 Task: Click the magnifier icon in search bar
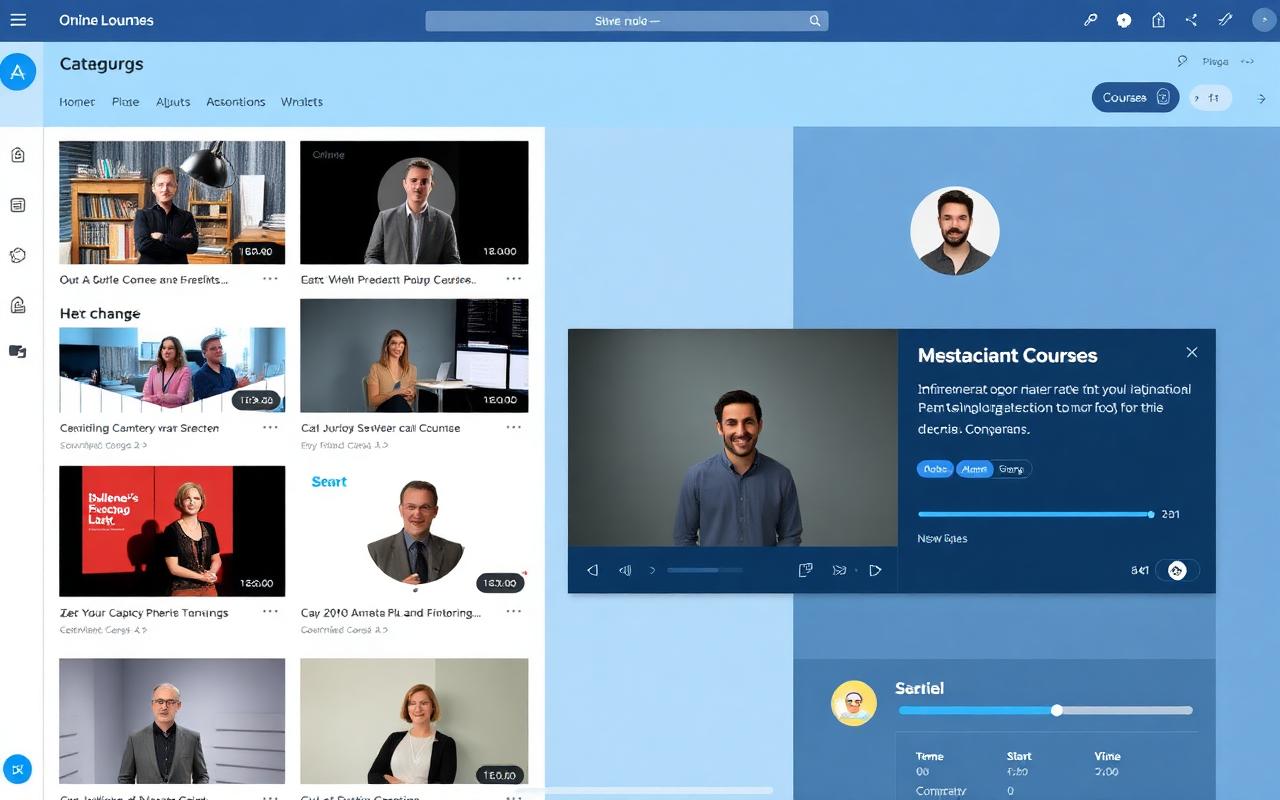click(815, 21)
